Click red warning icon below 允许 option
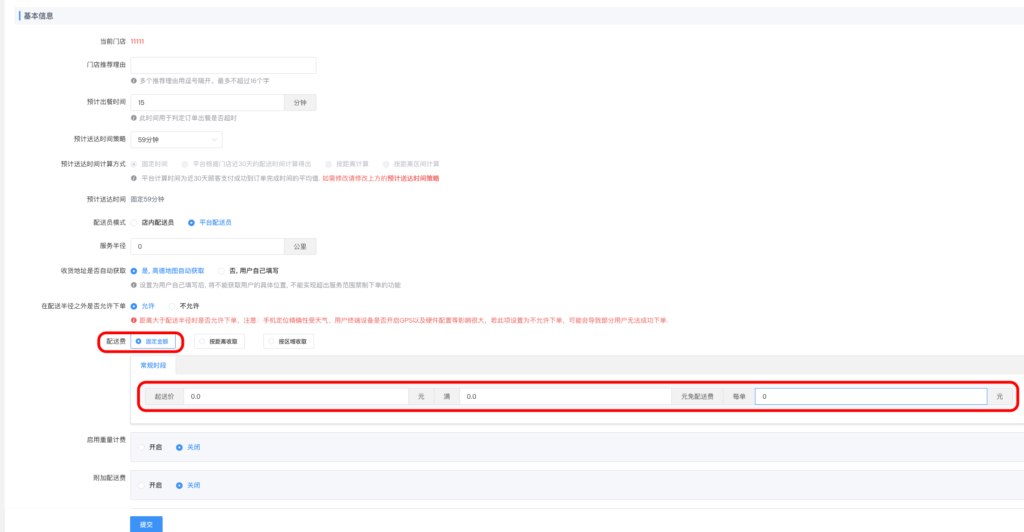 [x=134, y=320]
